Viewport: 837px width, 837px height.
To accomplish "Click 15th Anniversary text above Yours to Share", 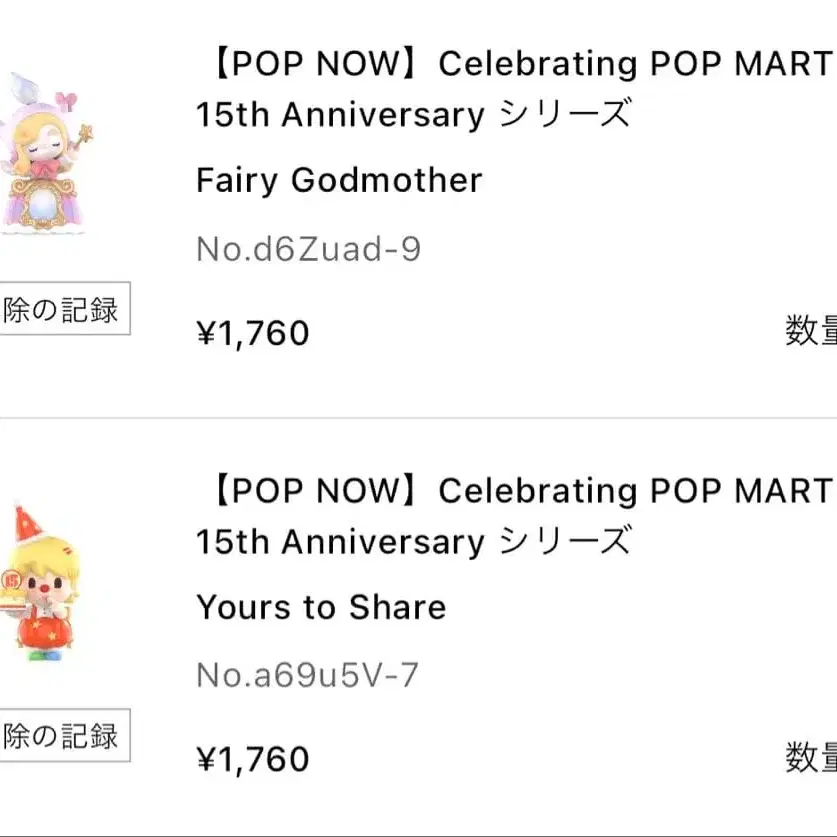I will click(x=340, y=543).
